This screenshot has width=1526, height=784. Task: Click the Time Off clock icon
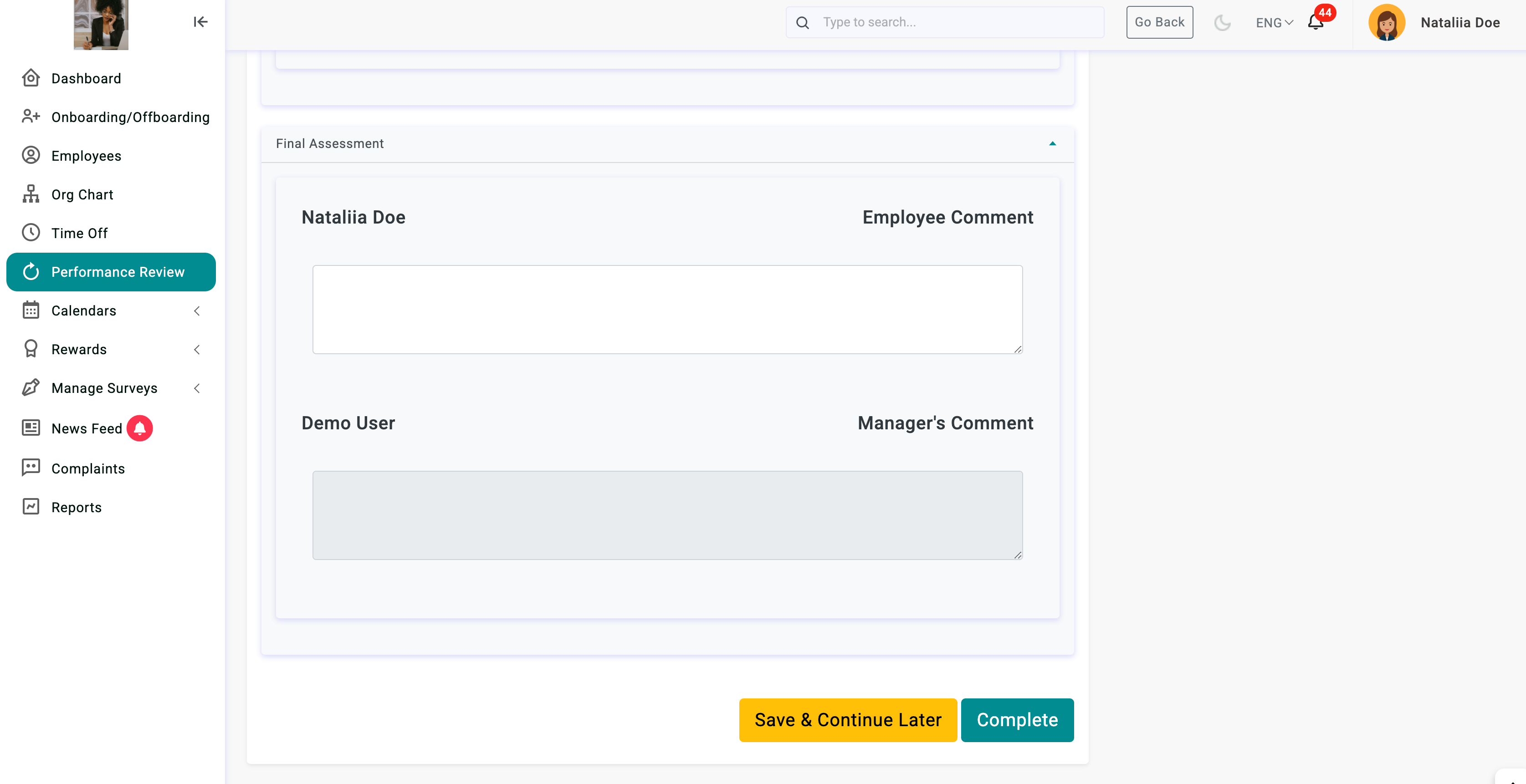pyautogui.click(x=31, y=233)
